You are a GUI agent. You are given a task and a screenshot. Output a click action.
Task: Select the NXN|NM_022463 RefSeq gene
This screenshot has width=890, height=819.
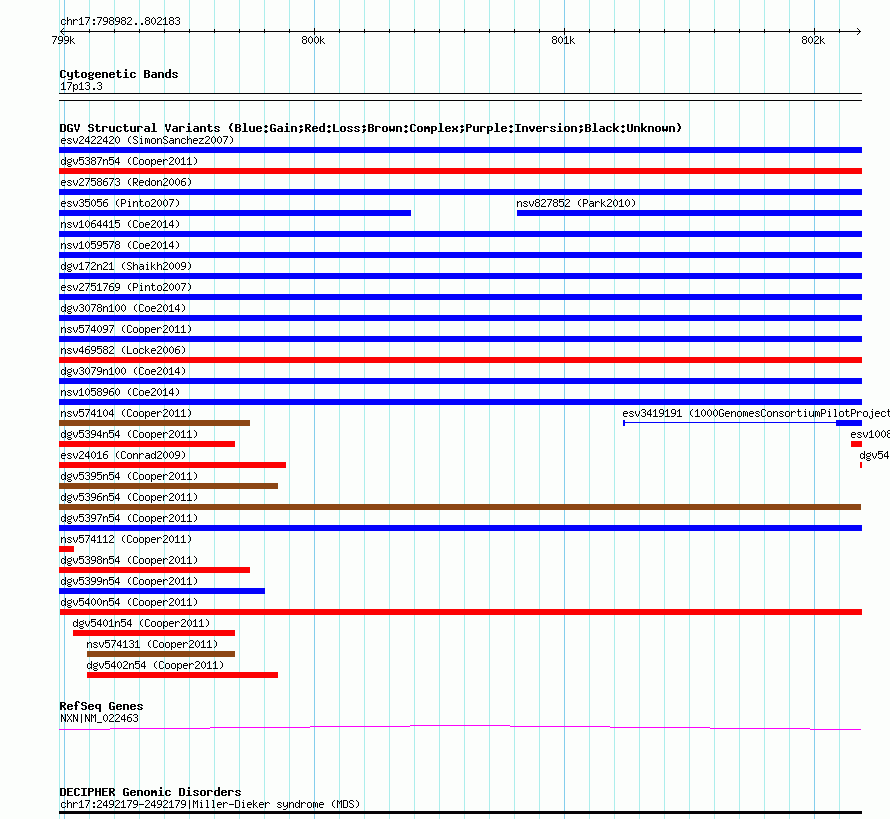click(99, 718)
